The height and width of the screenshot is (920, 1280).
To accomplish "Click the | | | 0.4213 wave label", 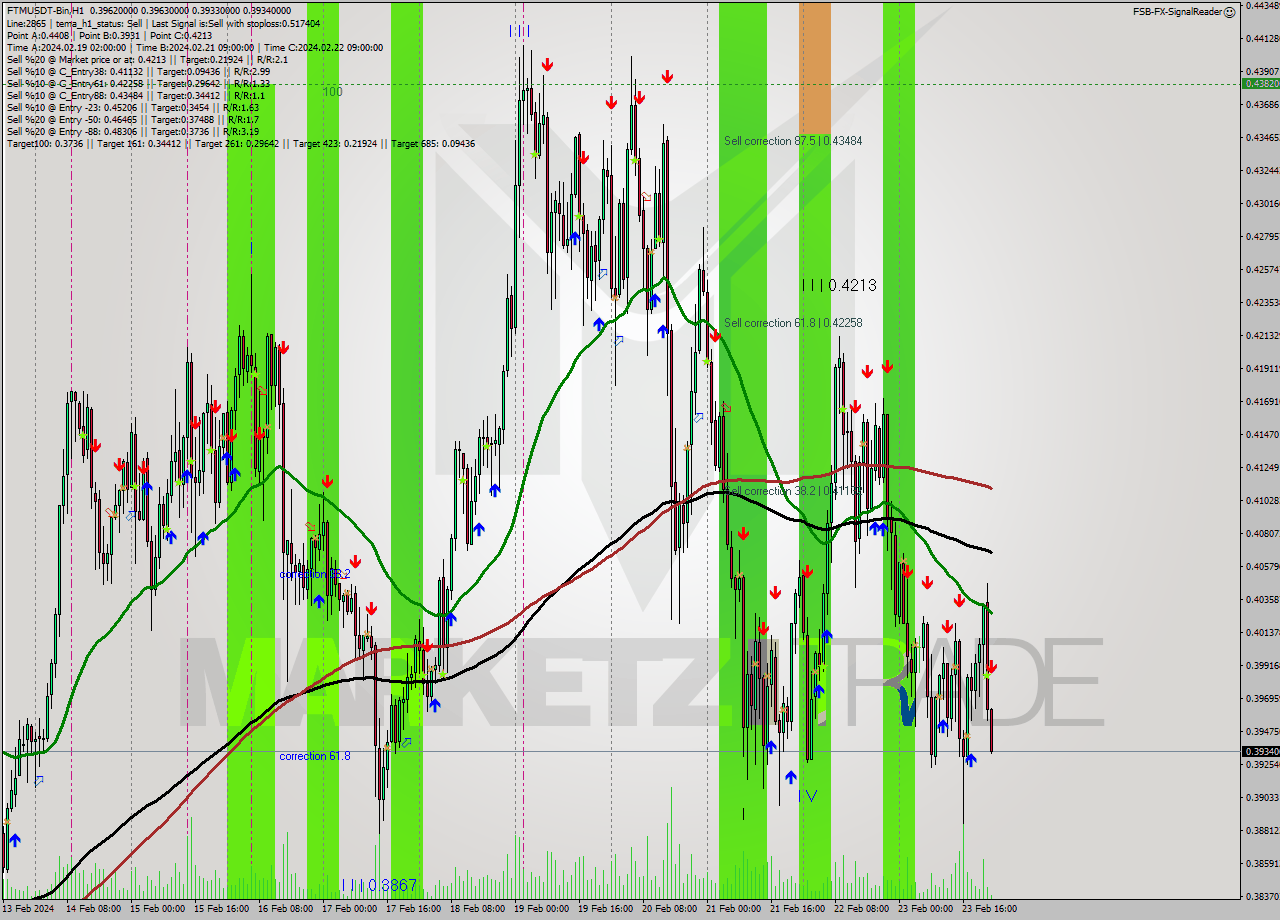I will pyautogui.click(x=839, y=285).
